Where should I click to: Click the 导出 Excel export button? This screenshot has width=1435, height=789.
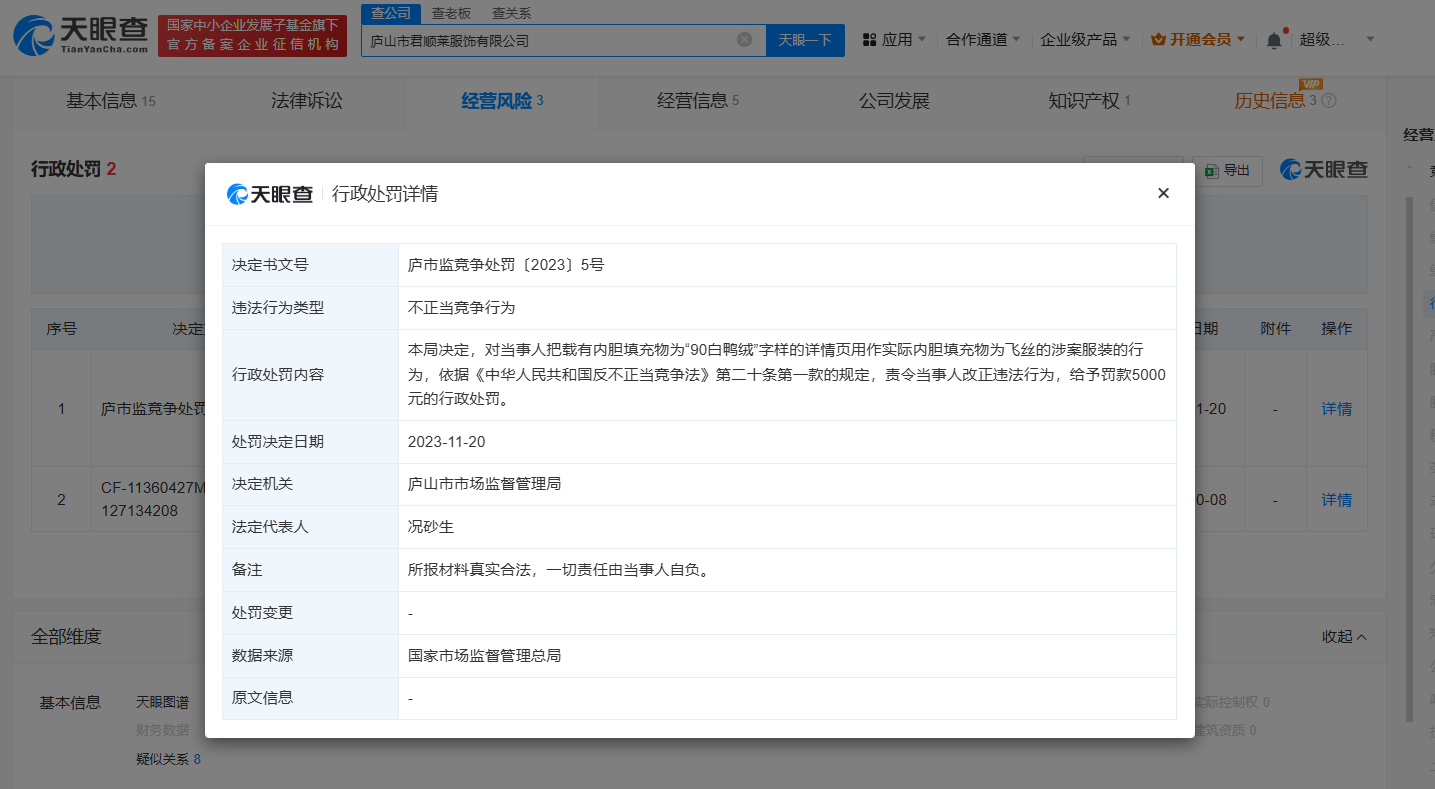click(1228, 171)
